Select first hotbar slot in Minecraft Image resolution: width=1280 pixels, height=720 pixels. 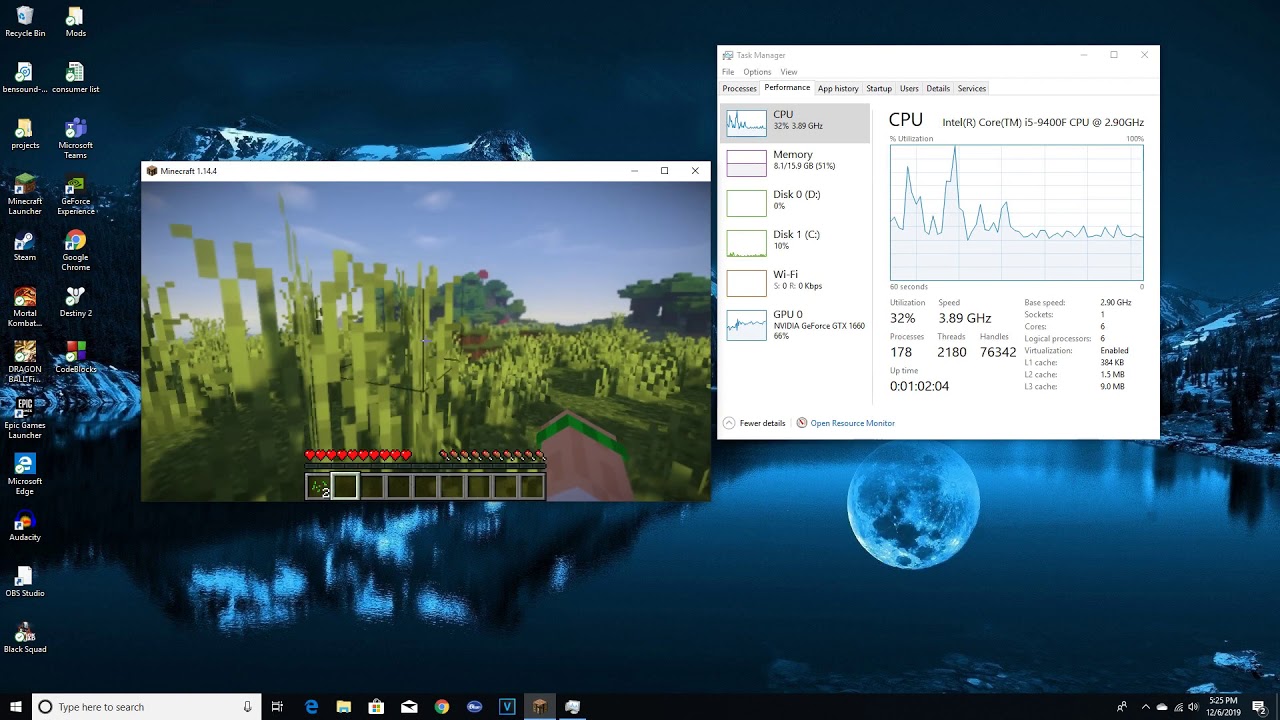click(x=319, y=487)
